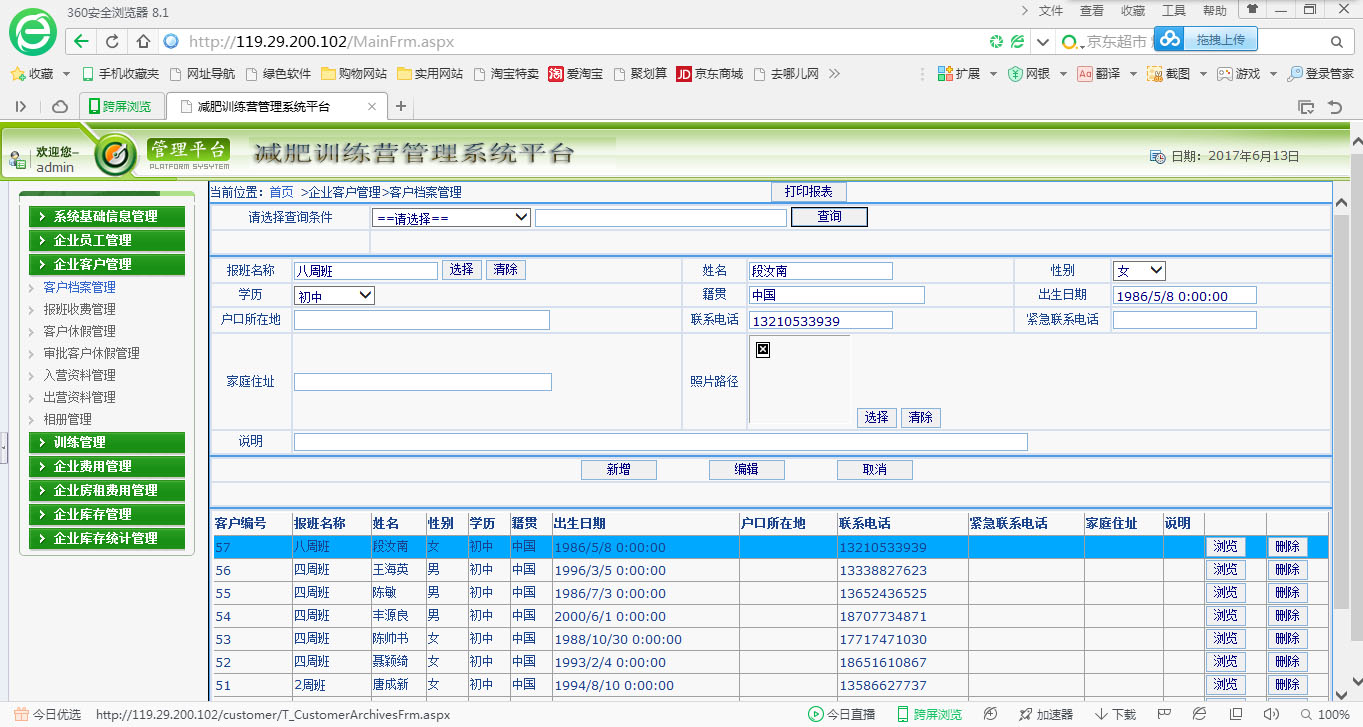This screenshot has width=1363, height=727.
Task: Delete customer record number 56
Action: (x=1287, y=570)
